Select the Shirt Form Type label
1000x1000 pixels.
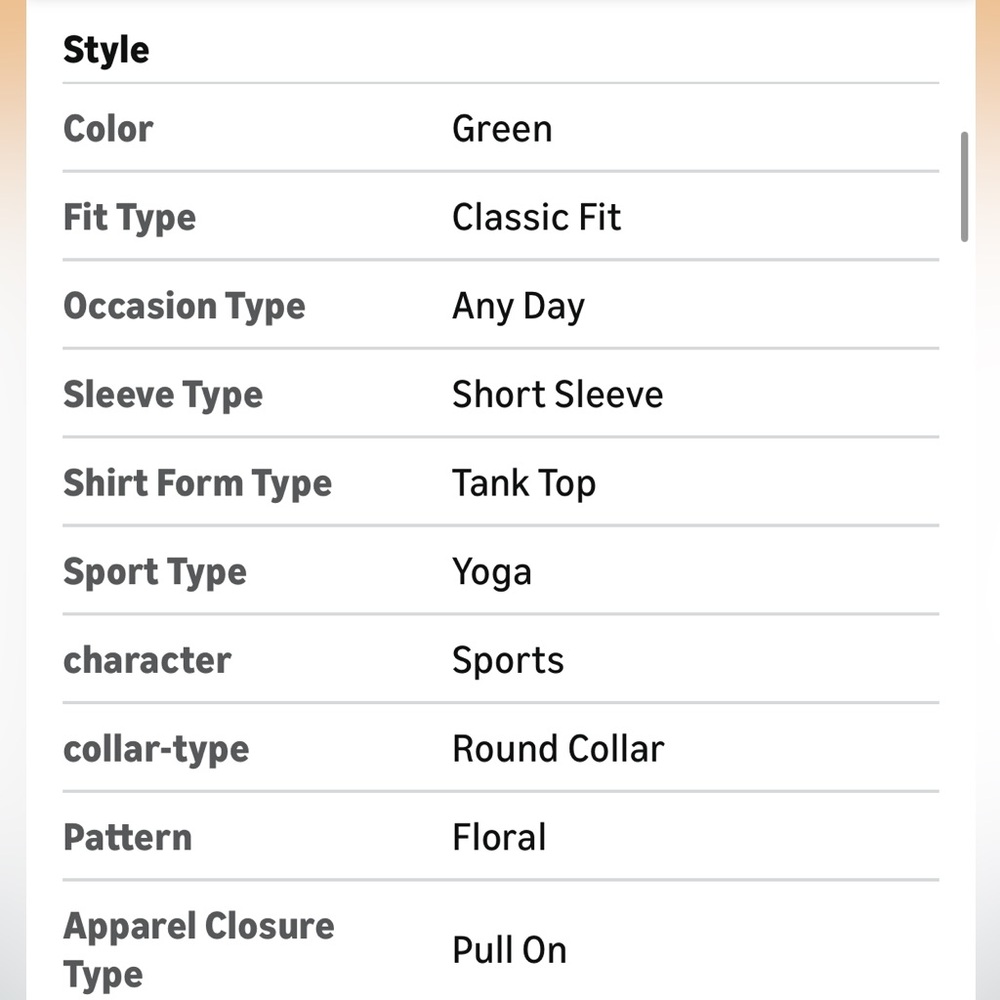[x=197, y=483]
